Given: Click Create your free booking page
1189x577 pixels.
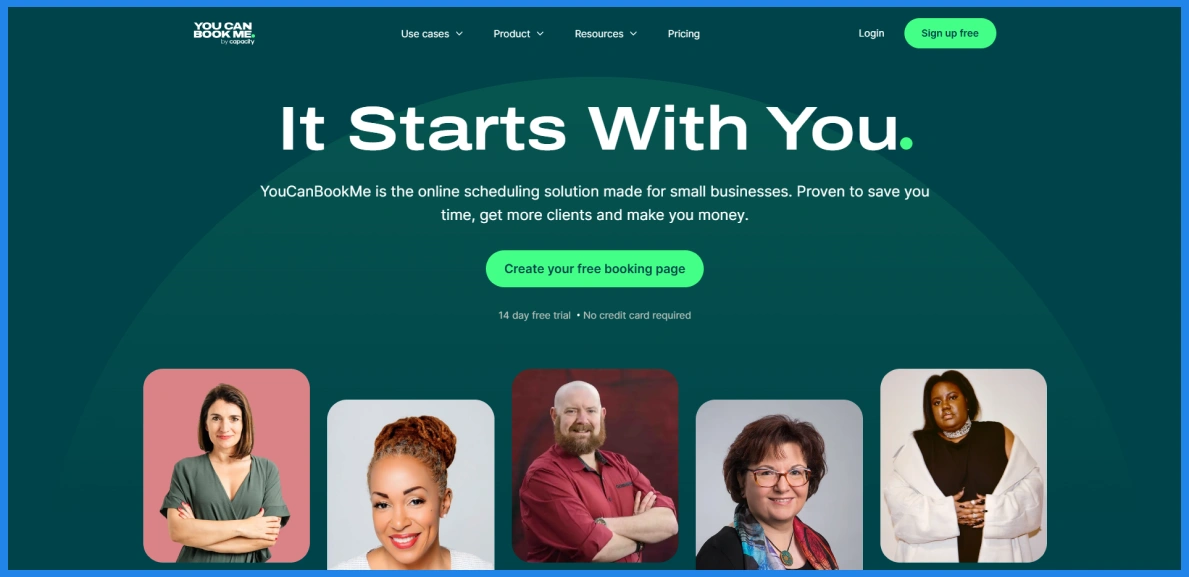Looking at the screenshot, I should coord(594,268).
